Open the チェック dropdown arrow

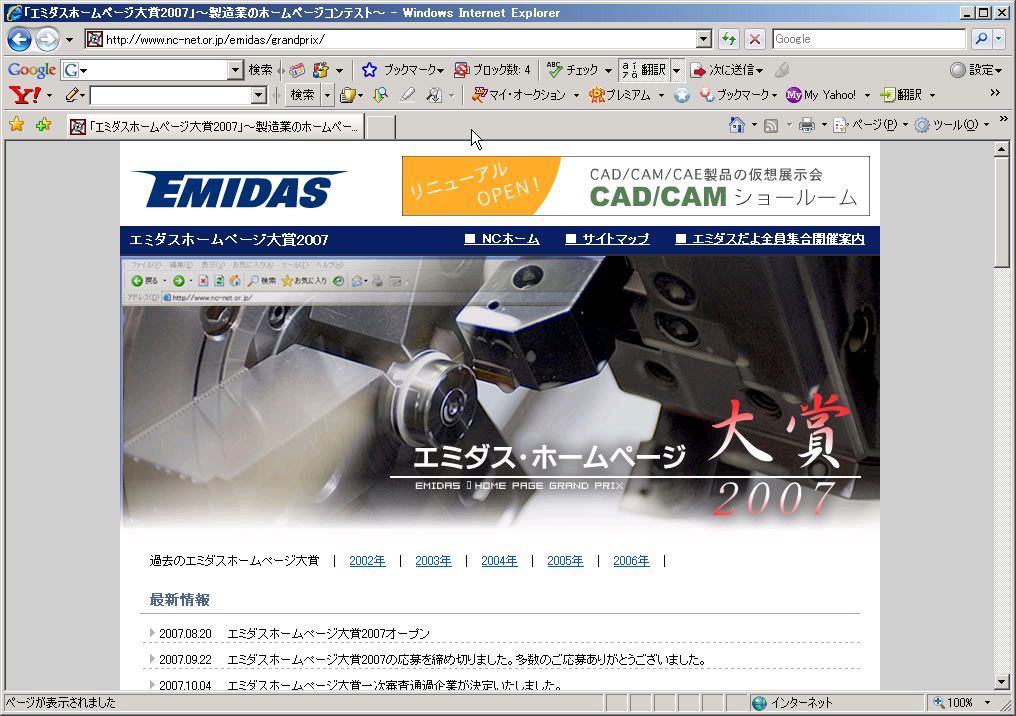608,69
